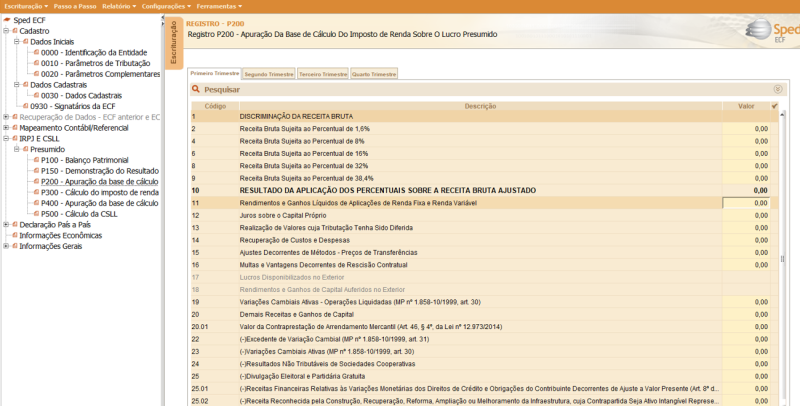Click the icon beside 0010 - Parâmetros de Tributação

36,63
